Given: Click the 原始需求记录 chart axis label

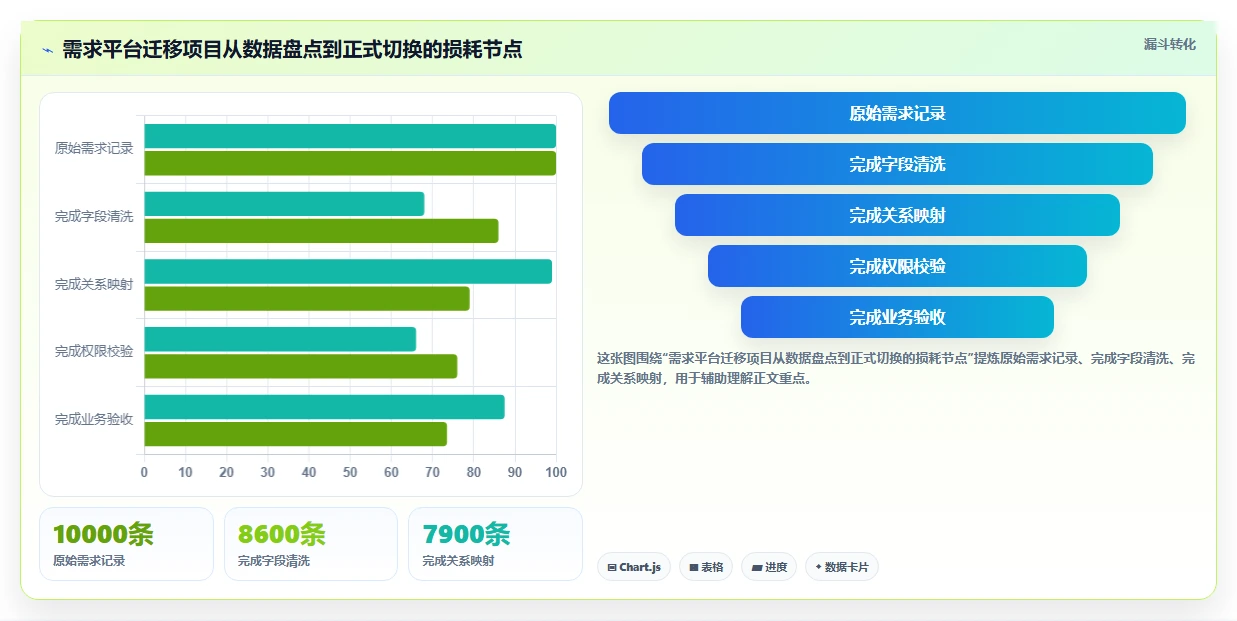Looking at the screenshot, I should pyautogui.click(x=94, y=148).
